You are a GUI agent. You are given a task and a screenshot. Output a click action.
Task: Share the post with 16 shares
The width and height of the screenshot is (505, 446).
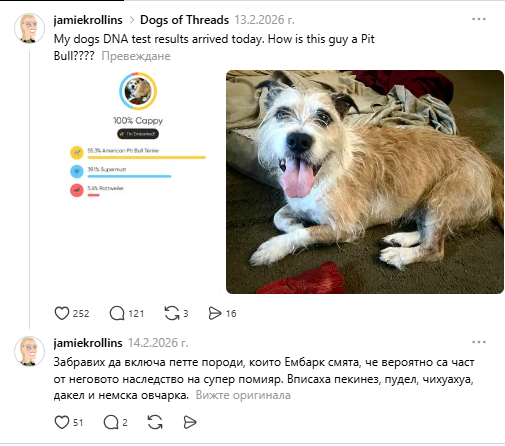click(215, 313)
